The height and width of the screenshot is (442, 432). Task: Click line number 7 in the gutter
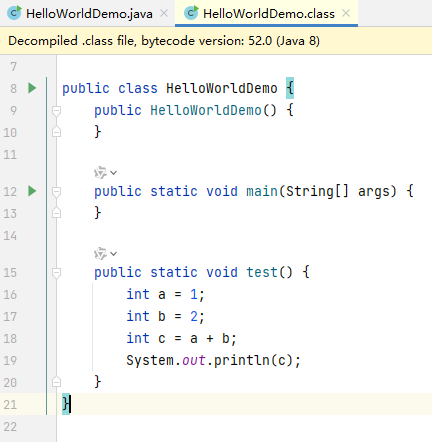coord(13,67)
